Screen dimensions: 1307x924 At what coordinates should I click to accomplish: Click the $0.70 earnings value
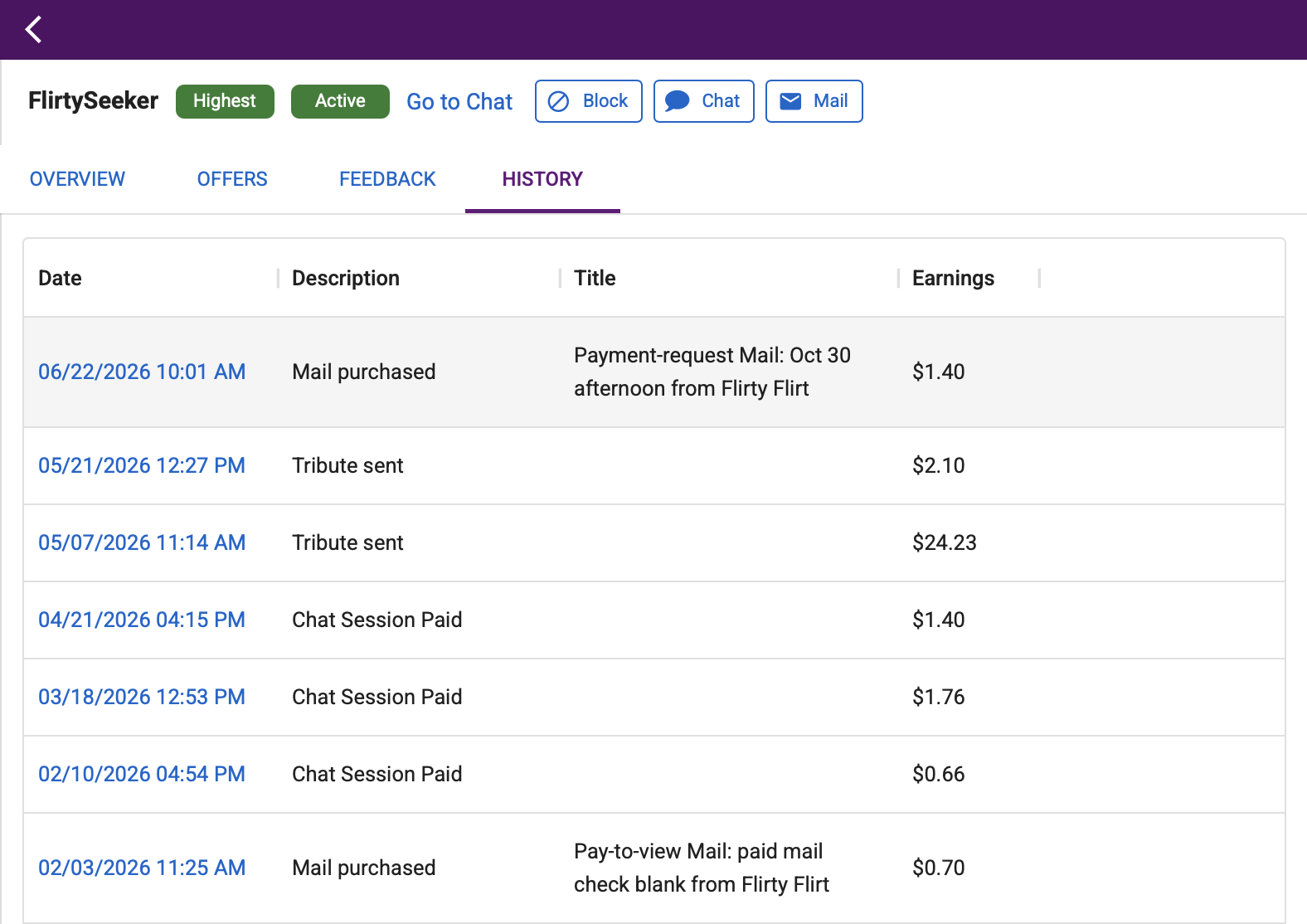coord(939,868)
